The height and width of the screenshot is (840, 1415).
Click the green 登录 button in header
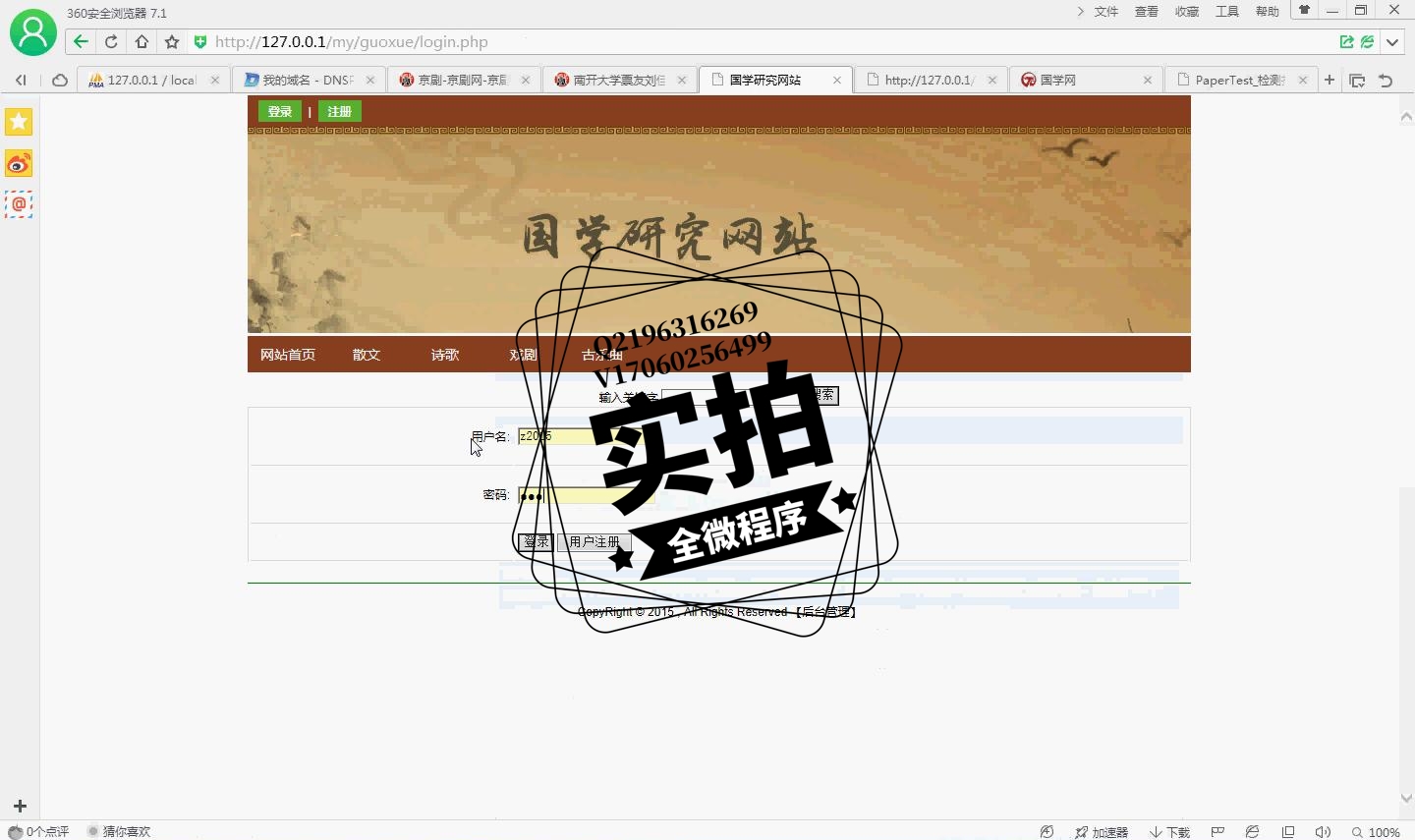(280, 112)
